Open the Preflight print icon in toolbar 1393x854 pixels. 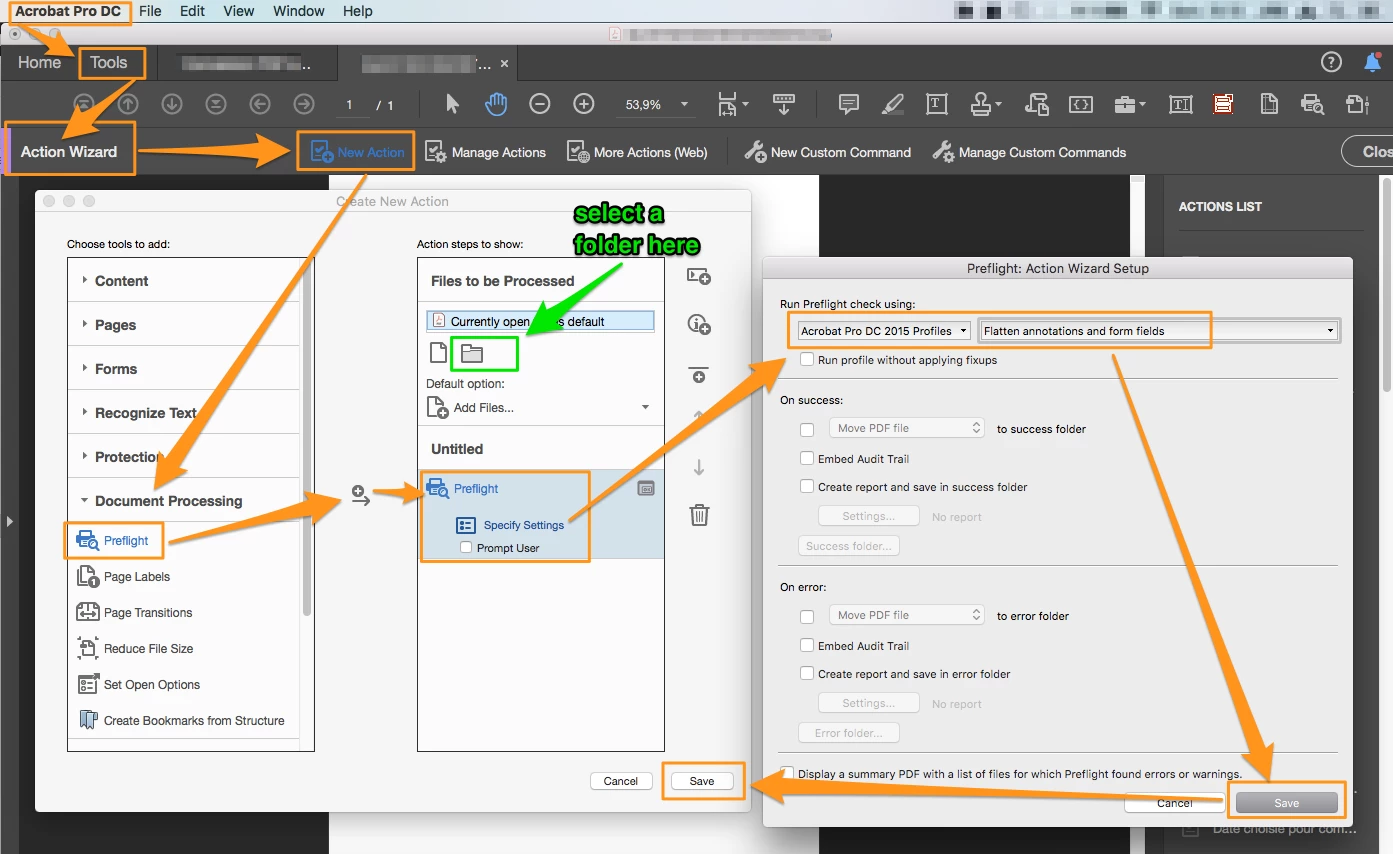1312,104
